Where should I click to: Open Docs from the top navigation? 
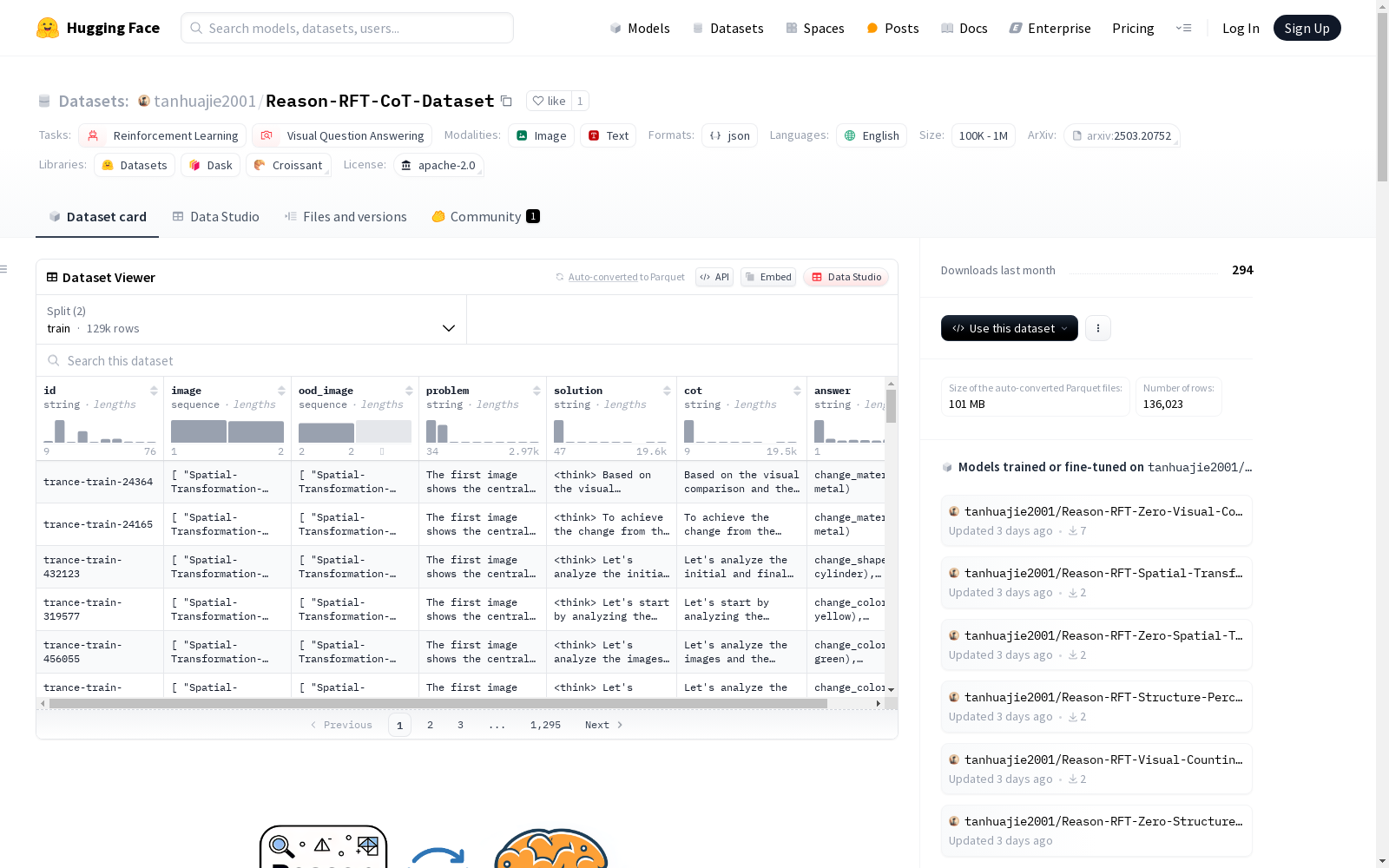click(x=964, y=28)
